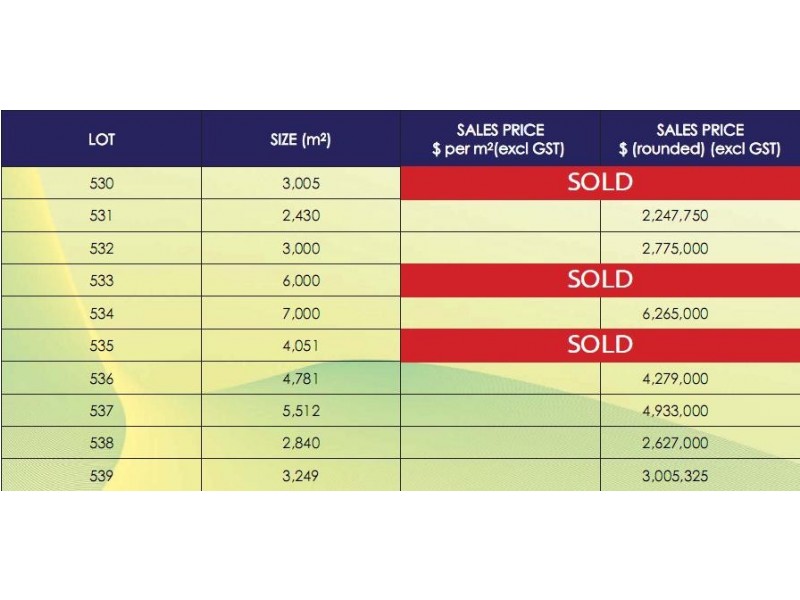Select the SIZE (m²) column header

point(300,139)
